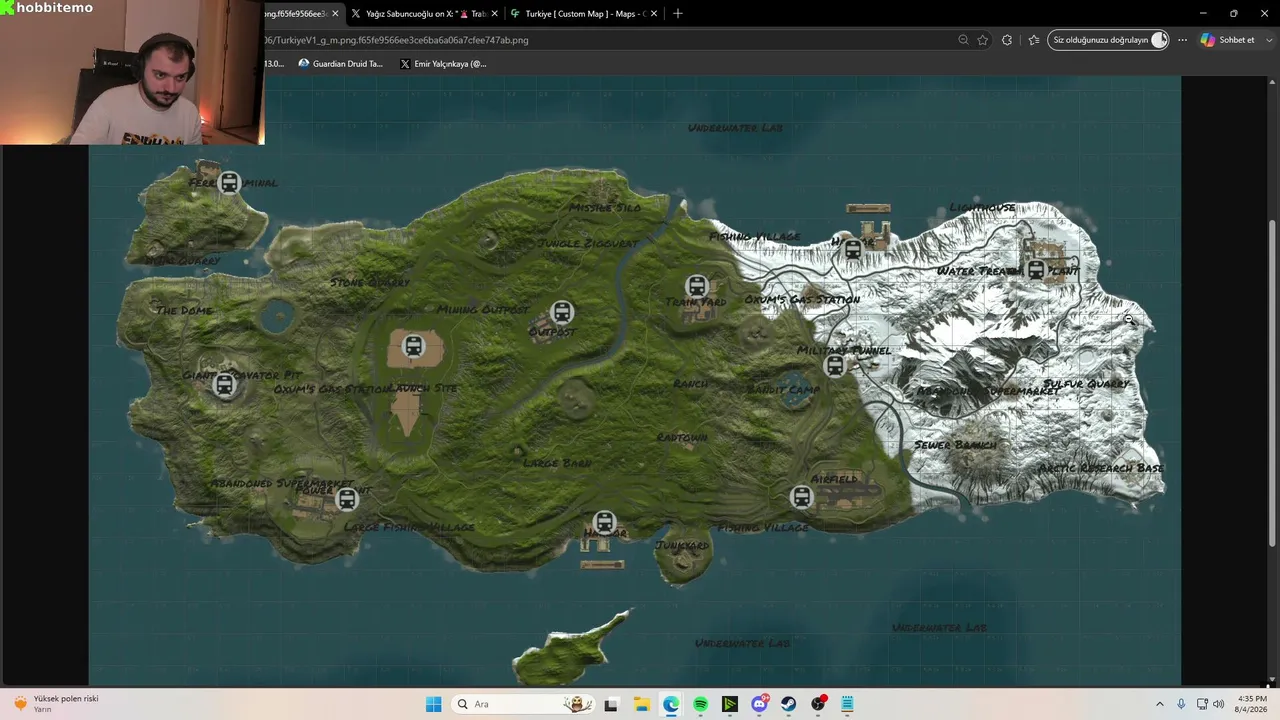
Task: Click the train icon at Giant Excavator Pit
Action: point(224,384)
